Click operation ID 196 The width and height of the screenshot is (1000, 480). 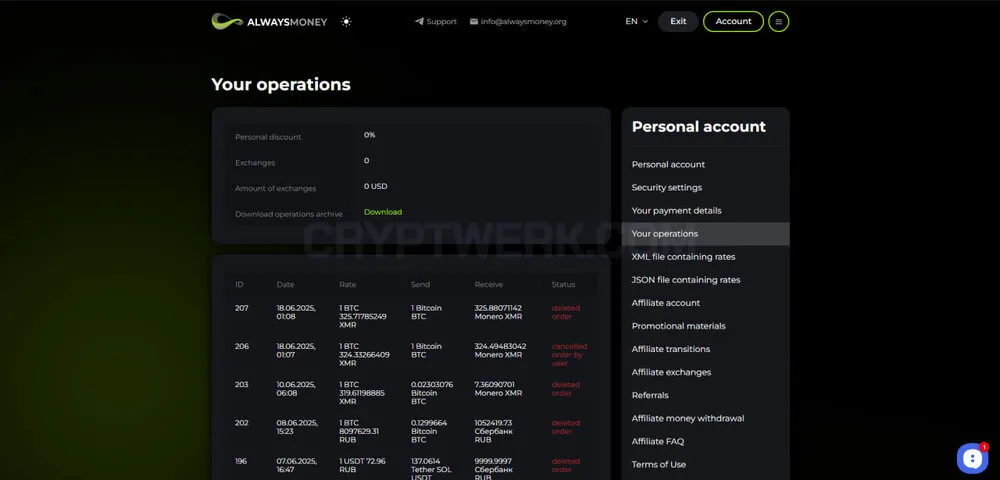[x=241, y=461]
